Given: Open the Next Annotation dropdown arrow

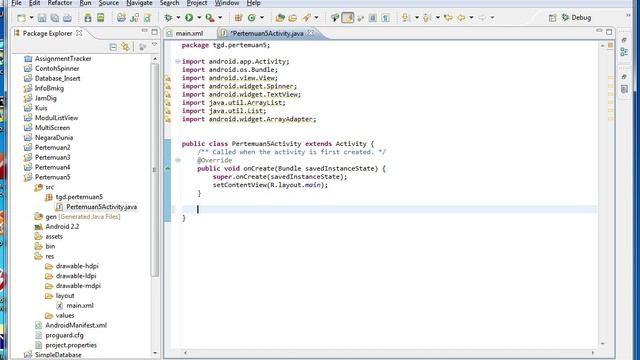Looking at the screenshot, I should pos(416,18).
